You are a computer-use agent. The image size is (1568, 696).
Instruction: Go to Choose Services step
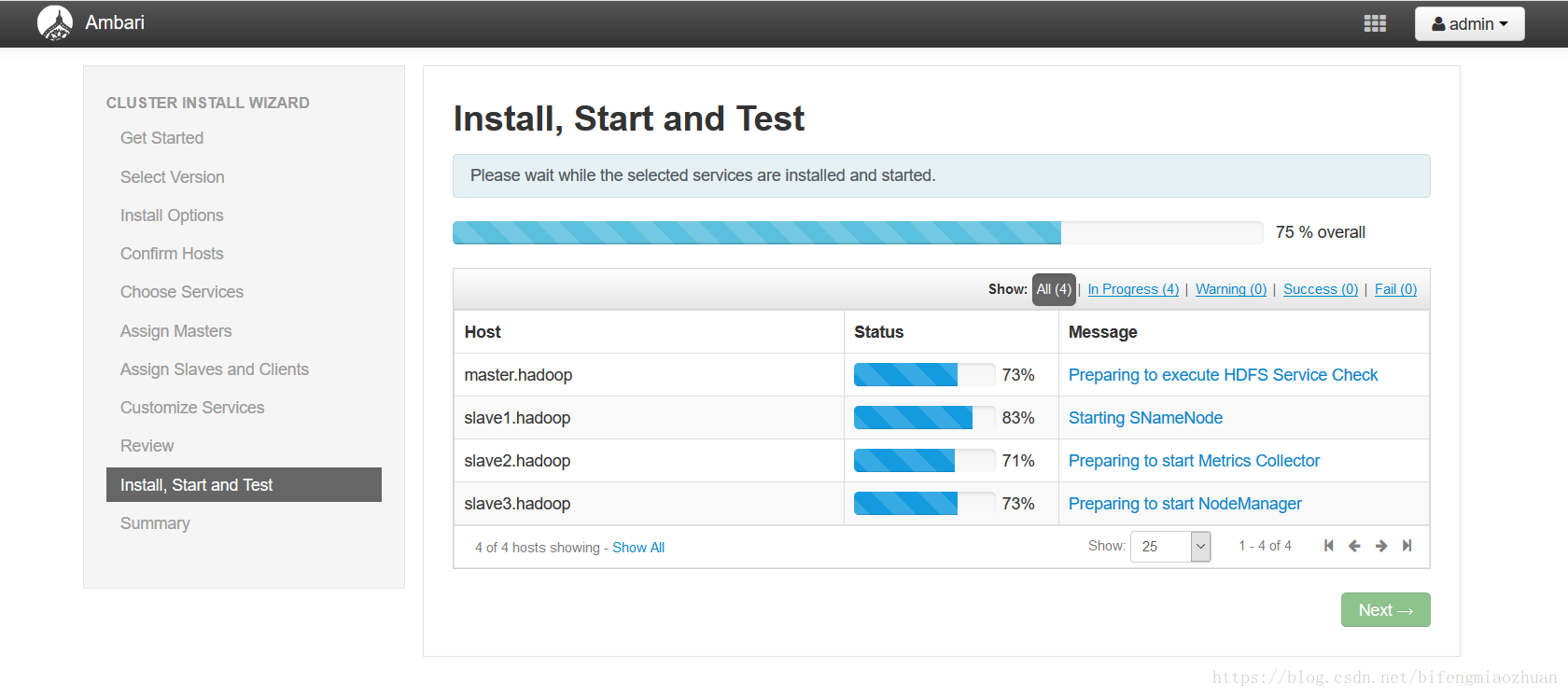(x=182, y=292)
